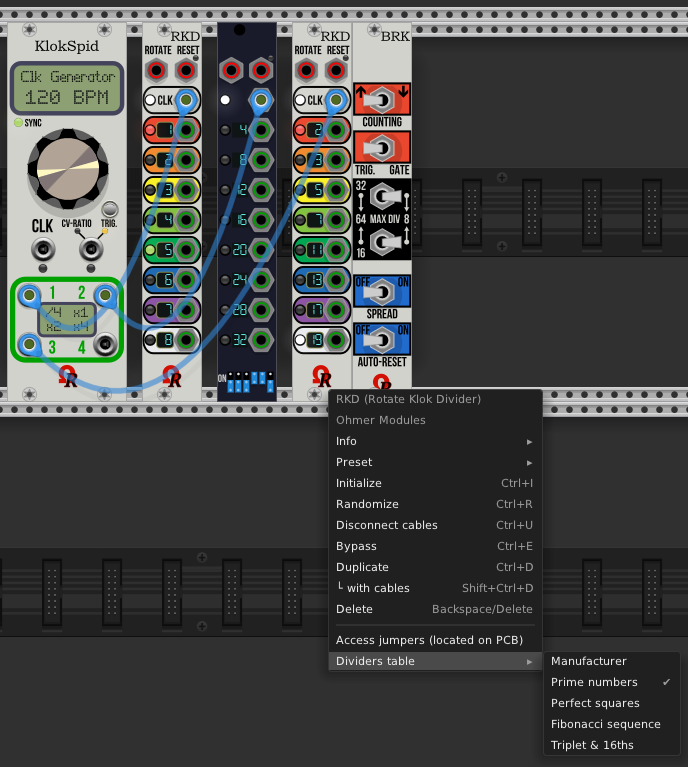Click KlokSpid output jack 2
Viewport: 688px width, 767px height.
pyautogui.click(x=105, y=295)
